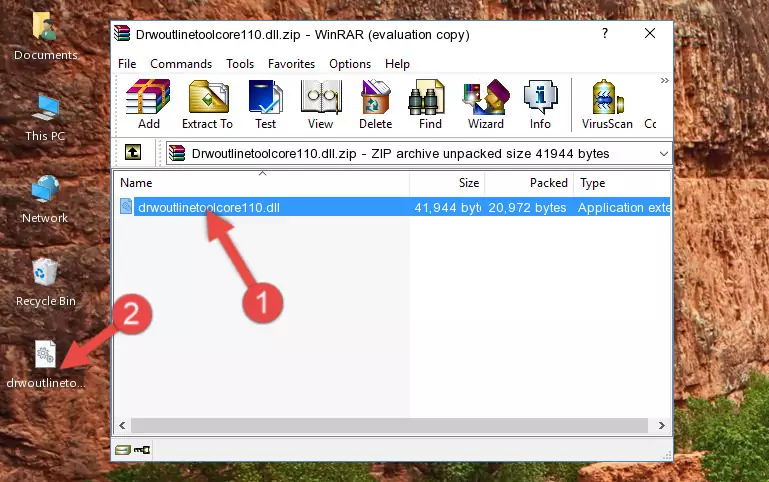The width and height of the screenshot is (769, 482).
Task: Sort by the Name column header
Action: pyautogui.click(x=262, y=183)
